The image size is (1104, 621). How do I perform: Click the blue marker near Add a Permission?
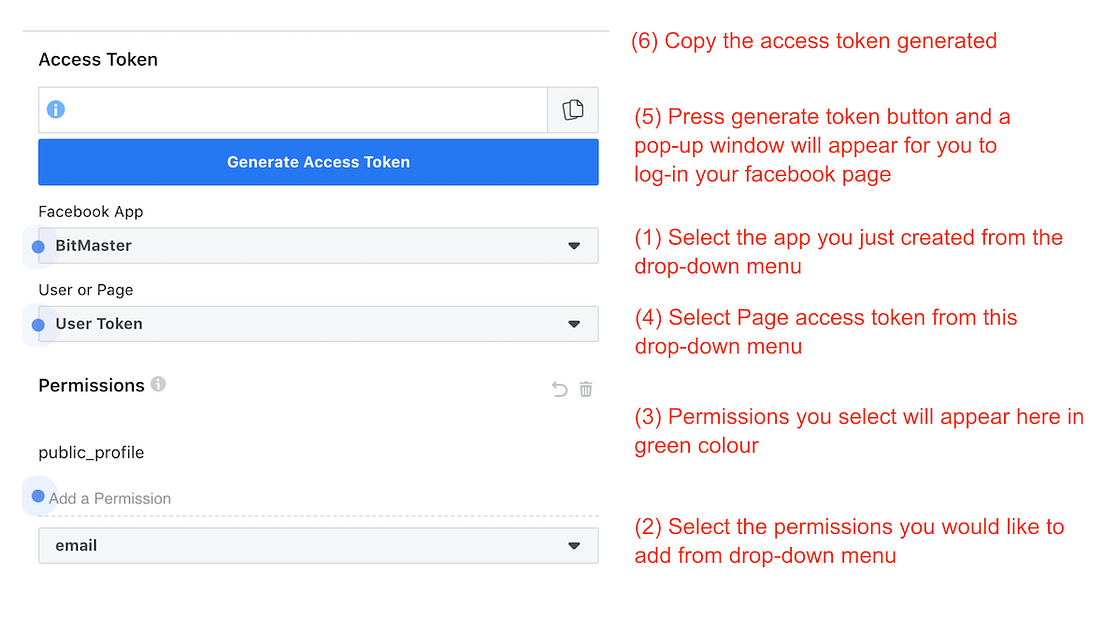tap(38, 496)
